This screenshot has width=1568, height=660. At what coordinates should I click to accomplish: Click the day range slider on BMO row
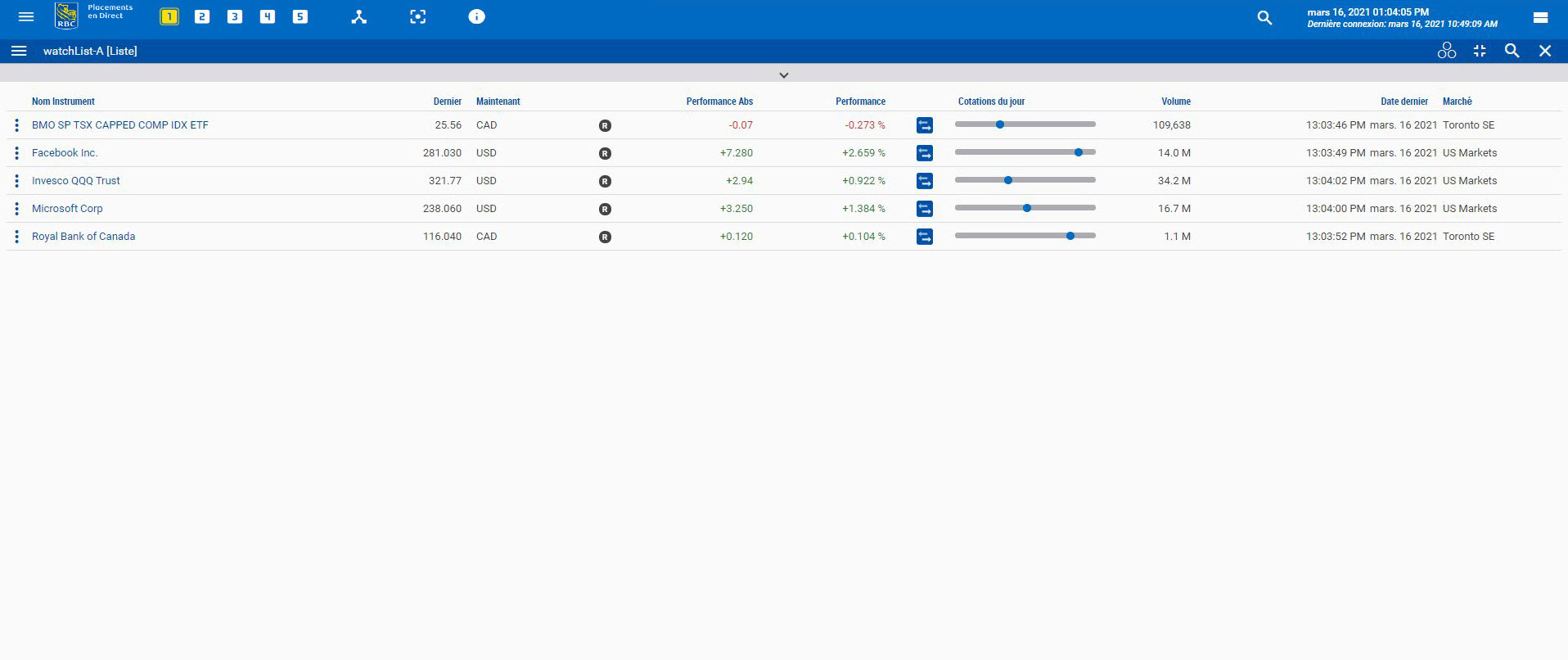point(1025,124)
